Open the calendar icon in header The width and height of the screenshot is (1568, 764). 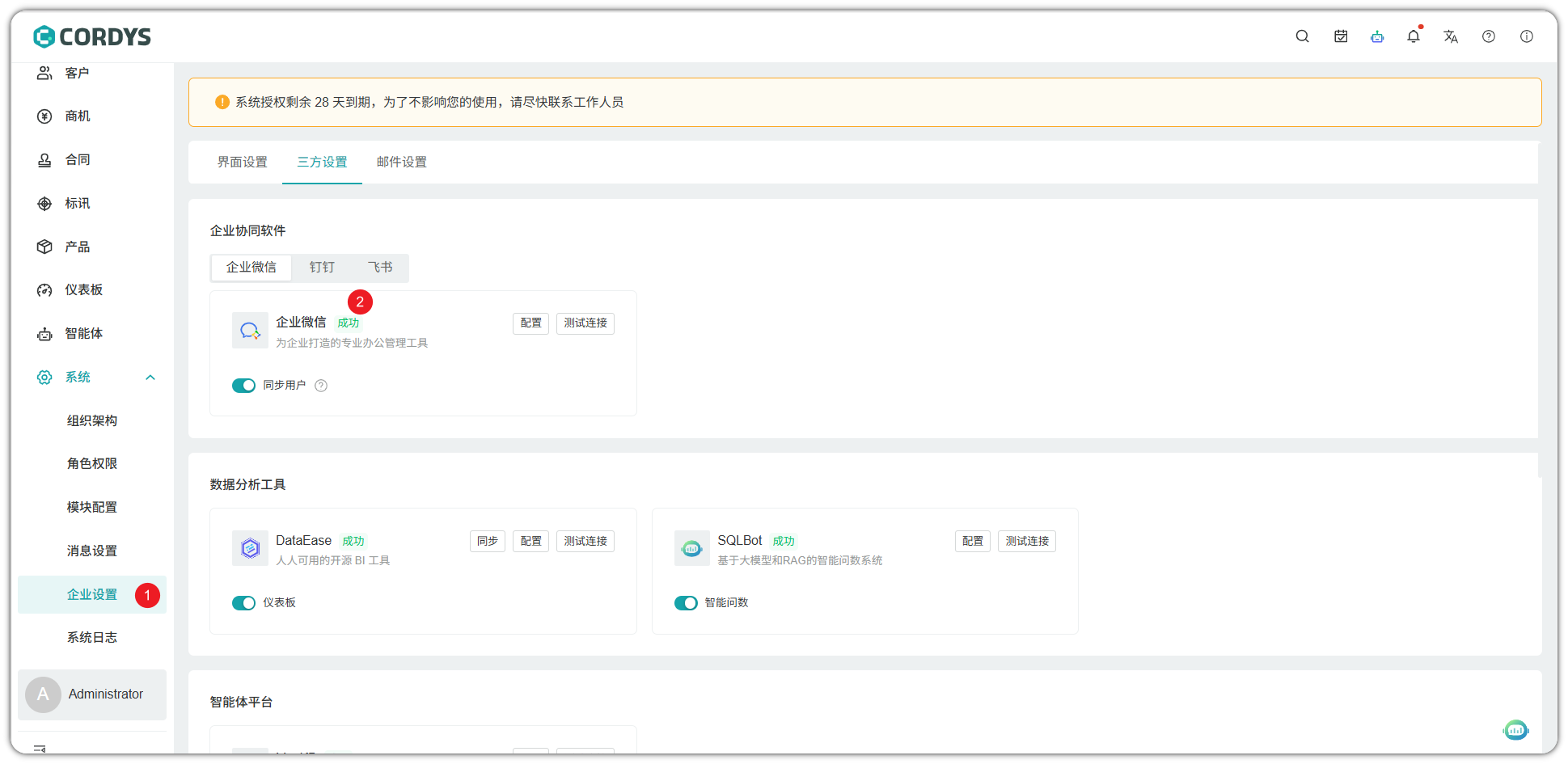pyautogui.click(x=1341, y=36)
